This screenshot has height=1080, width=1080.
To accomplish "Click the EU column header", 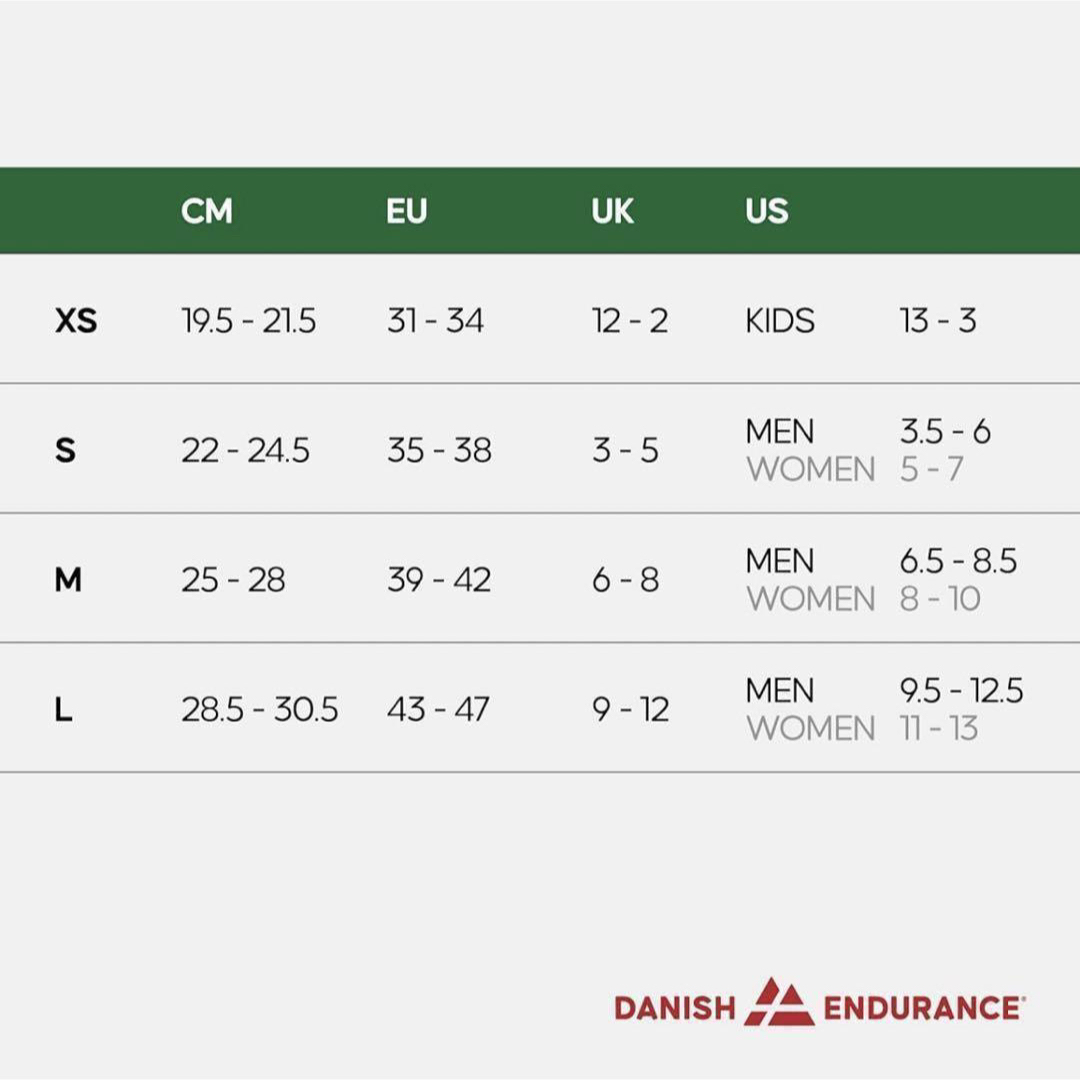I will click(406, 211).
